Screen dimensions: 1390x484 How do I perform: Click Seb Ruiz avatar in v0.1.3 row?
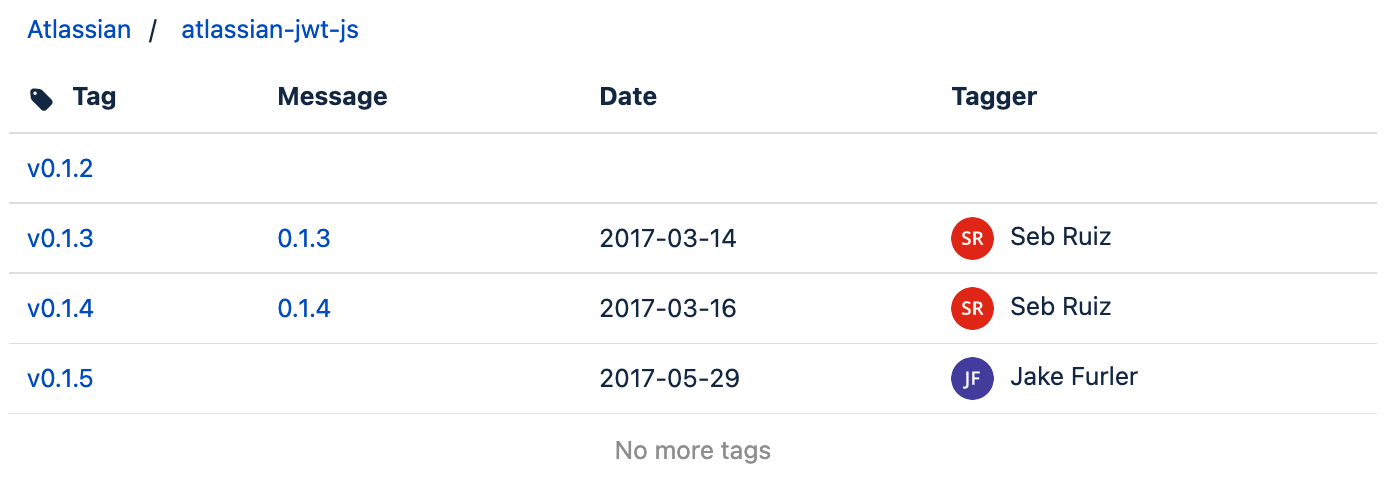(971, 239)
